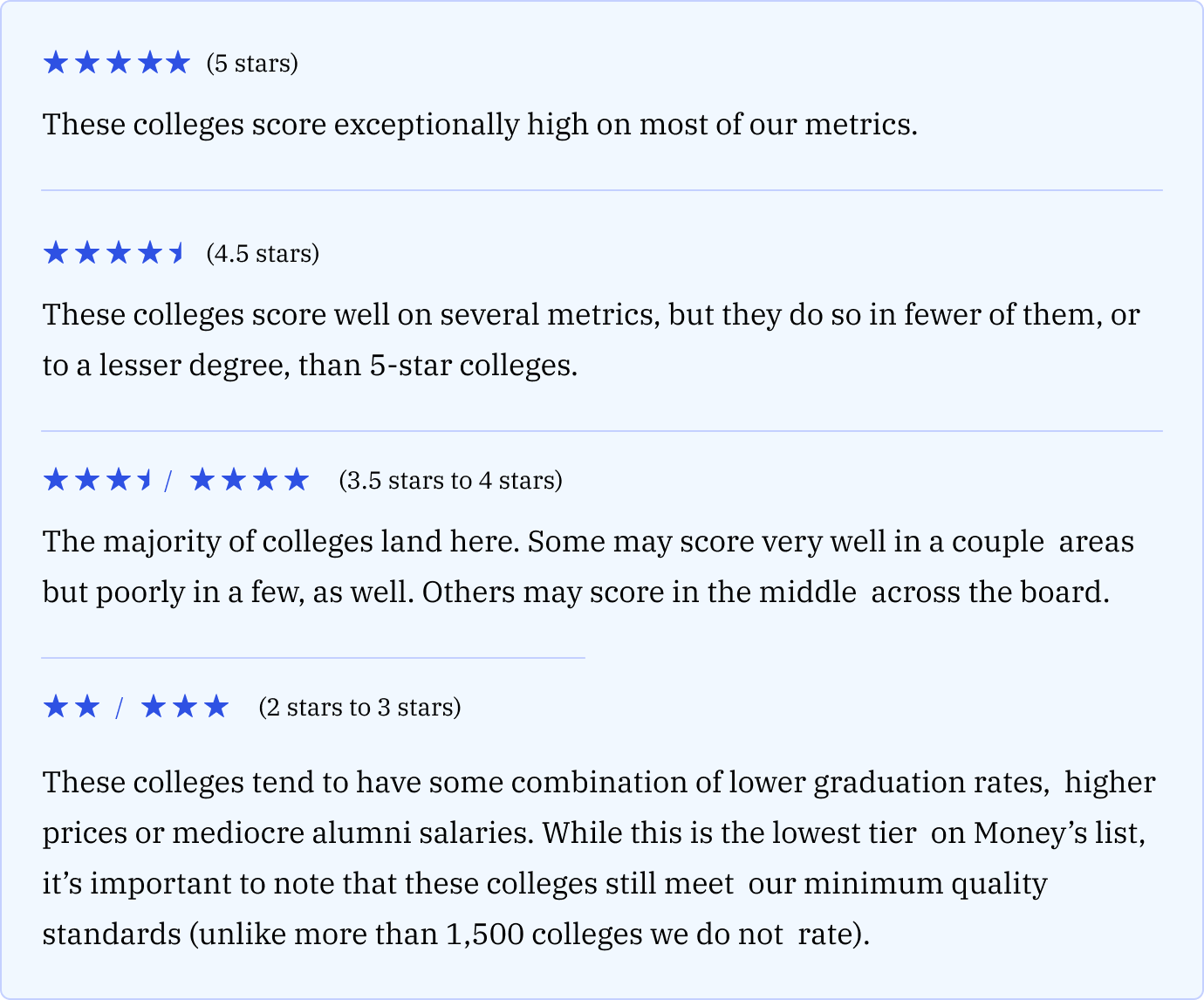This screenshot has width=1204, height=1000.
Task: Click the last star in the 5-star row
Action: [177, 63]
